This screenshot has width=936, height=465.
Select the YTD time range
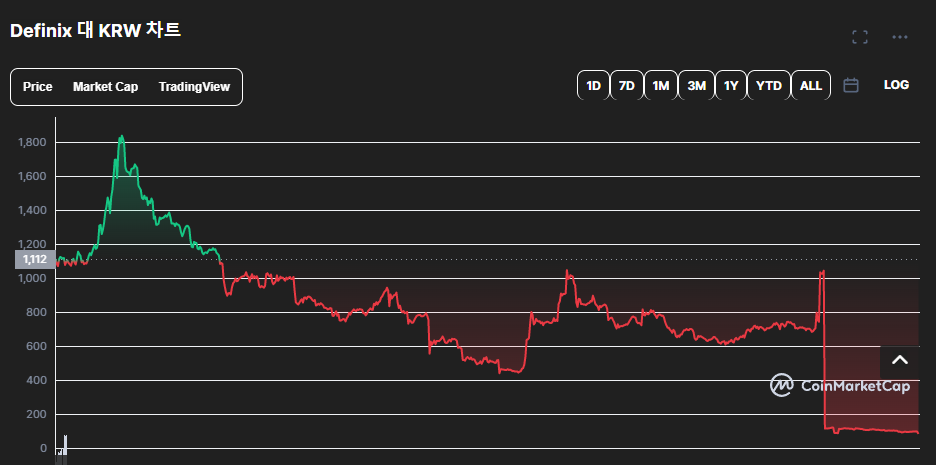[x=769, y=85]
